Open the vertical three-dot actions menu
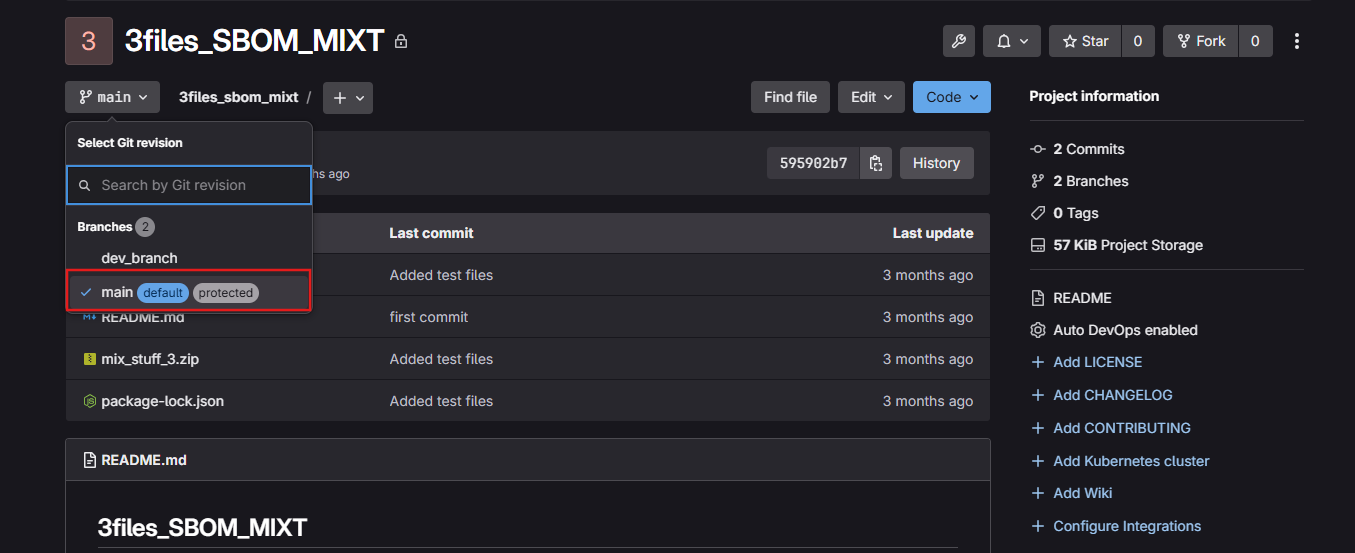This screenshot has width=1355, height=553. 1297,41
